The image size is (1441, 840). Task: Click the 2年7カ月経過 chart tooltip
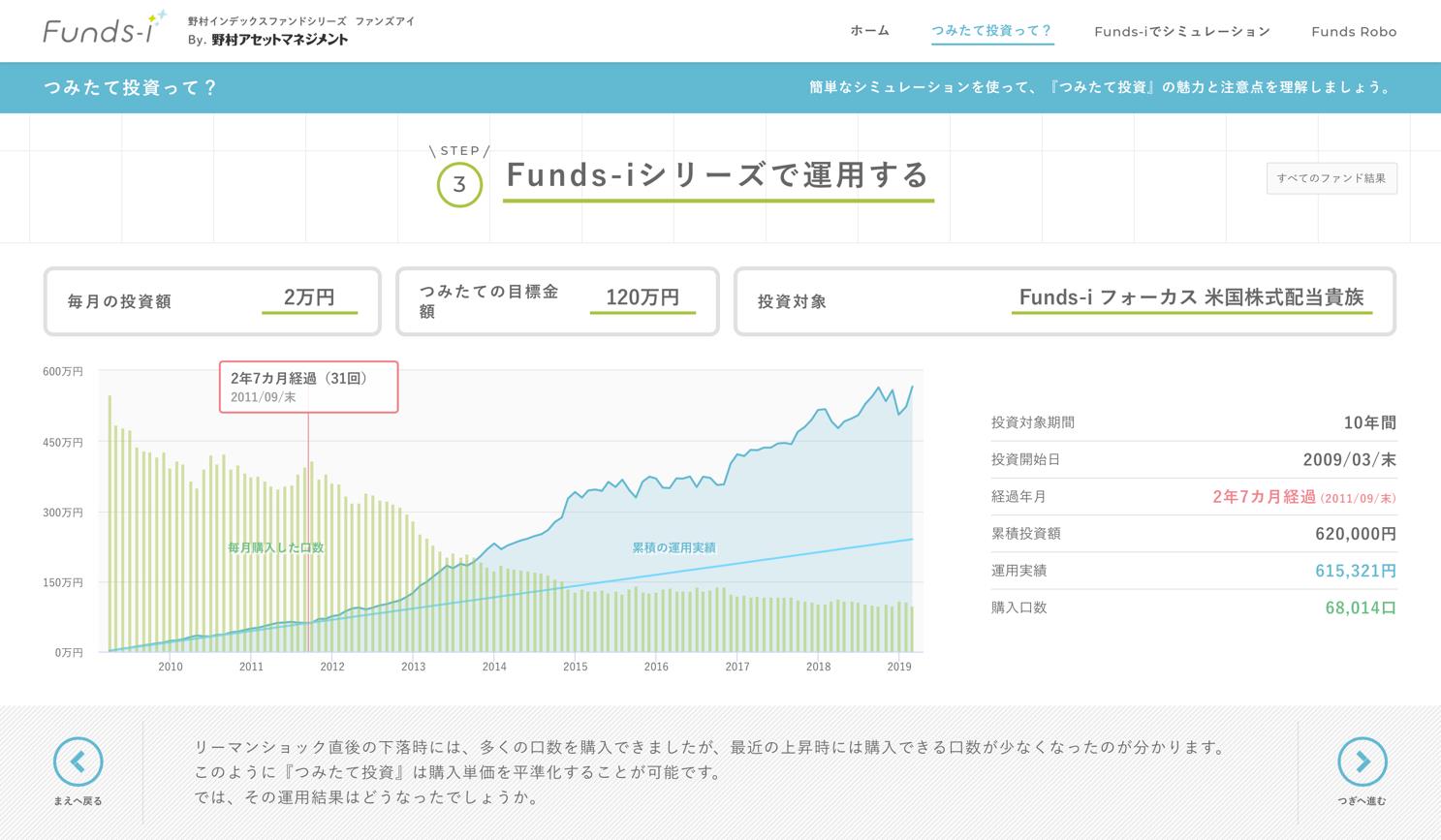pos(308,387)
